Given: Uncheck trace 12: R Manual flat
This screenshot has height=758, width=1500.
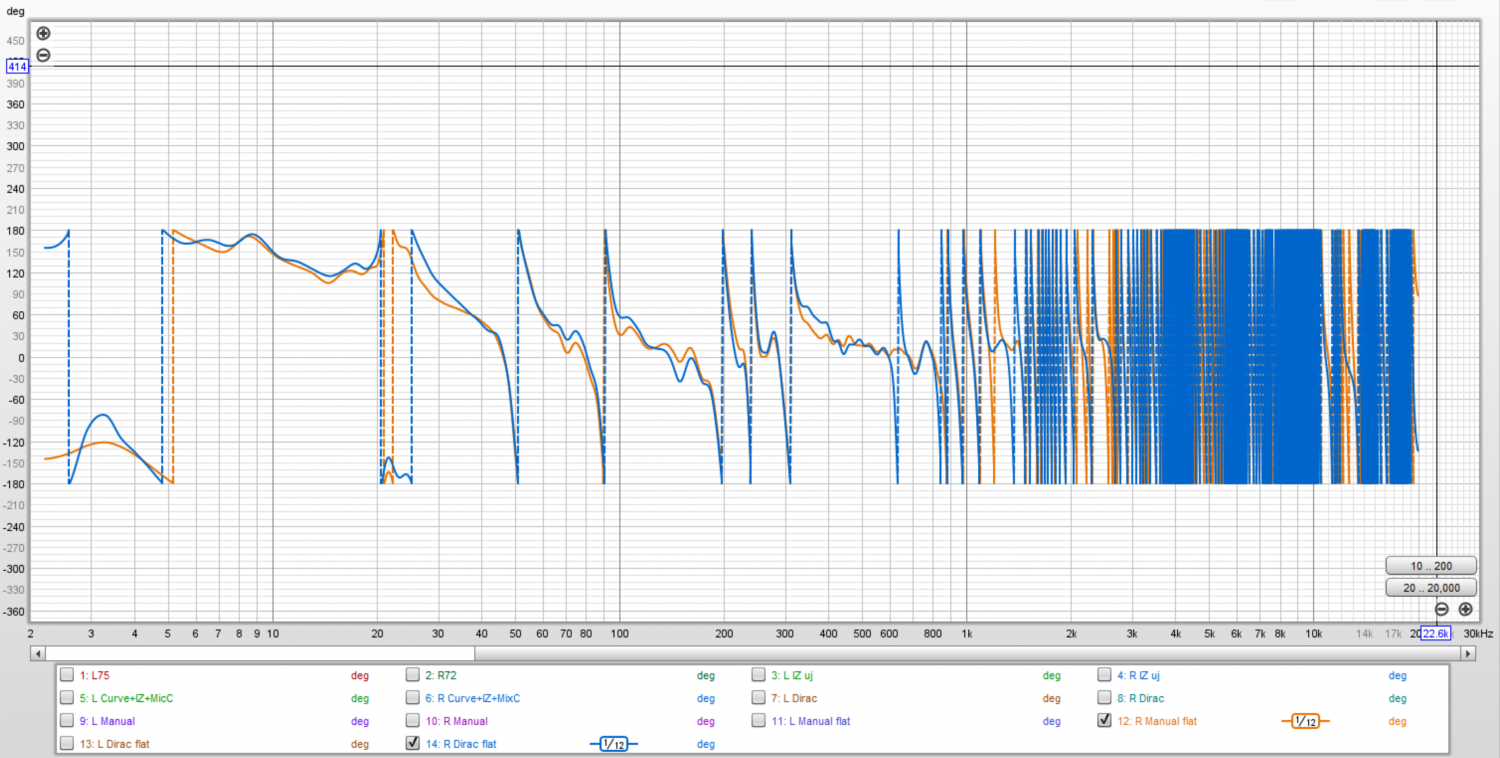Looking at the screenshot, I should tap(1105, 721).
